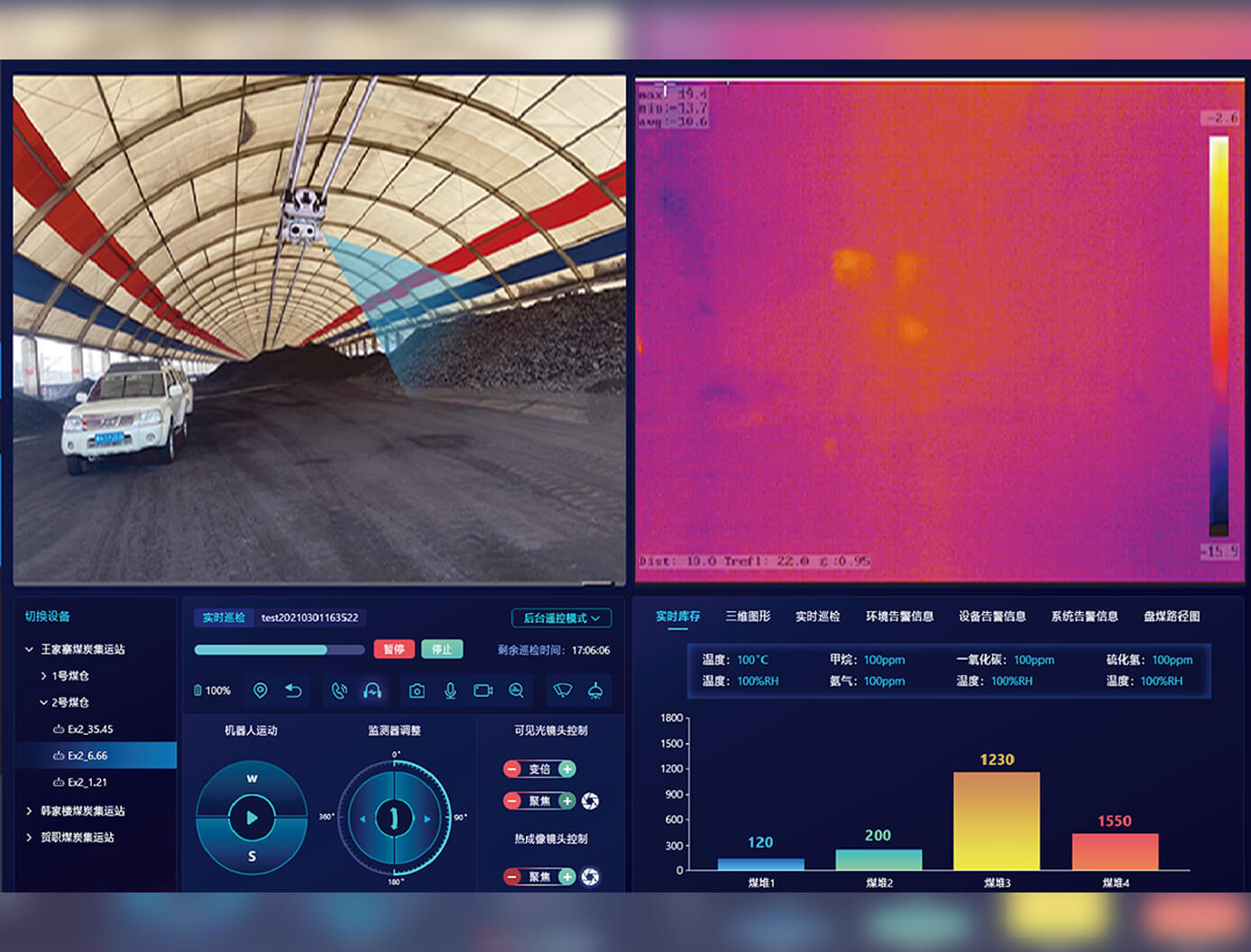Click the green 停止 stop button
The width and height of the screenshot is (1251, 952).
click(442, 649)
